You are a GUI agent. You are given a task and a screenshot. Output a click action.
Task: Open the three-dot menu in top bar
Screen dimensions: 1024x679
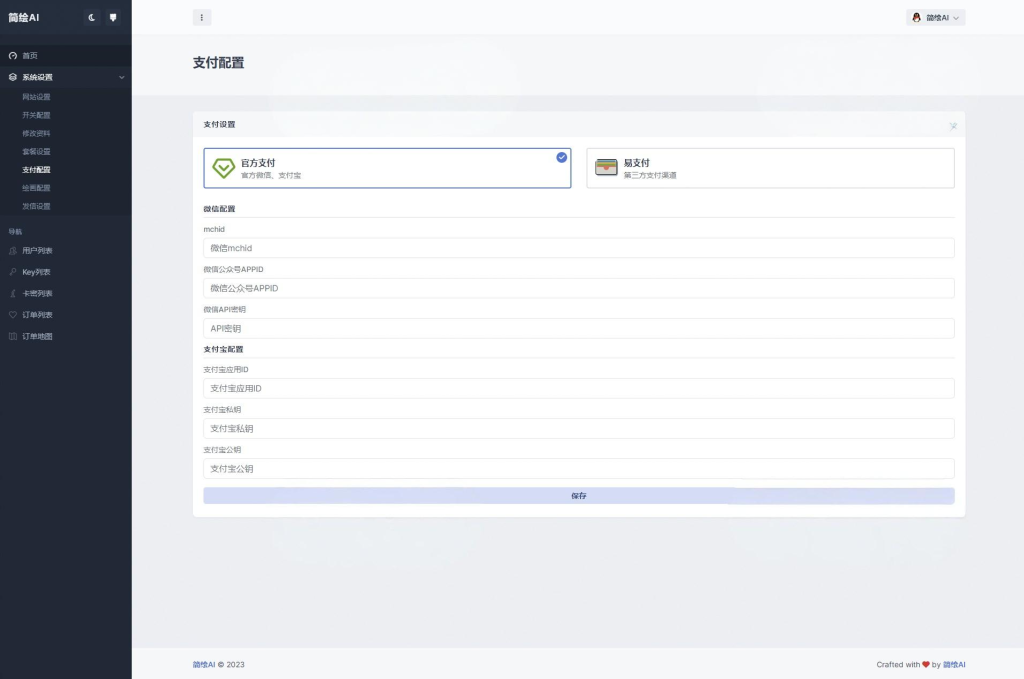(202, 17)
